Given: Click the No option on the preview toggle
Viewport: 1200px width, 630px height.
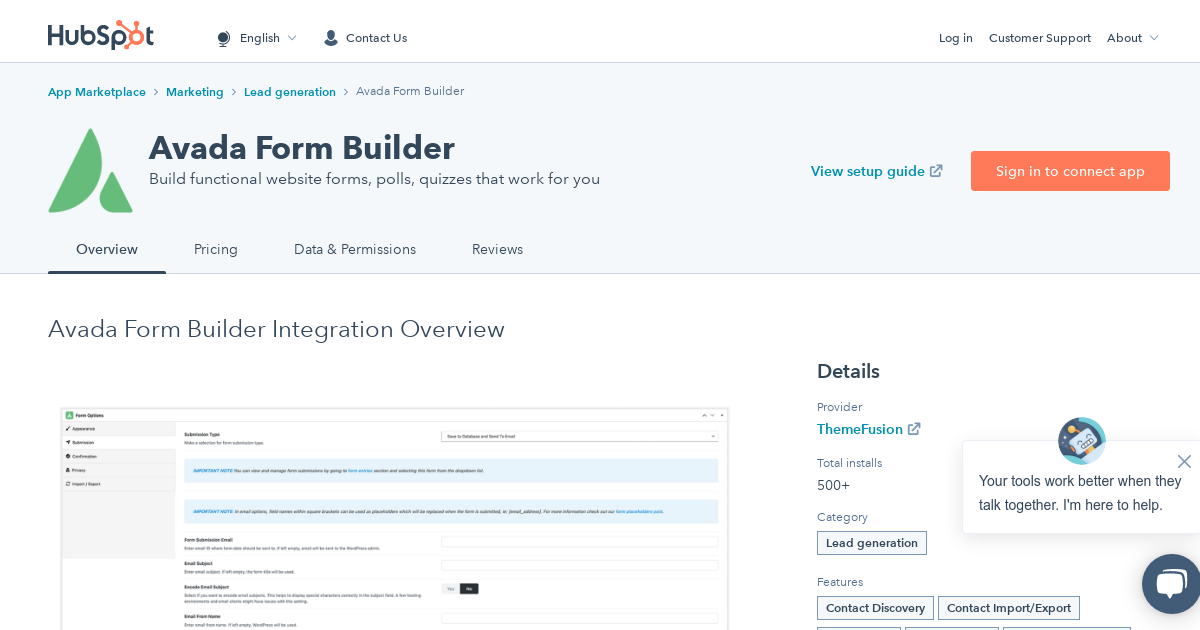Looking at the screenshot, I should 469,588.
